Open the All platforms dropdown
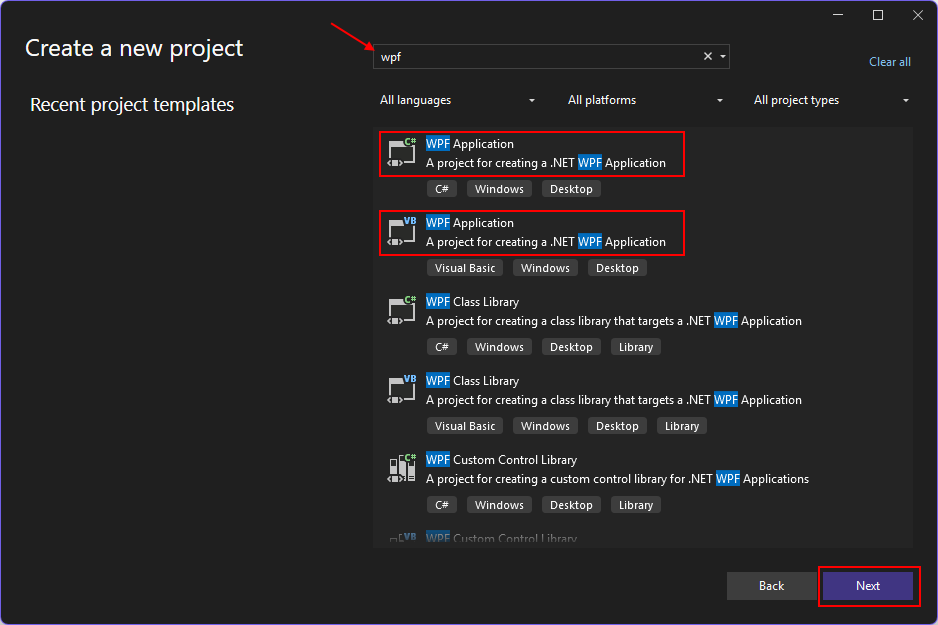The width and height of the screenshot is (938, 625). 645,100
